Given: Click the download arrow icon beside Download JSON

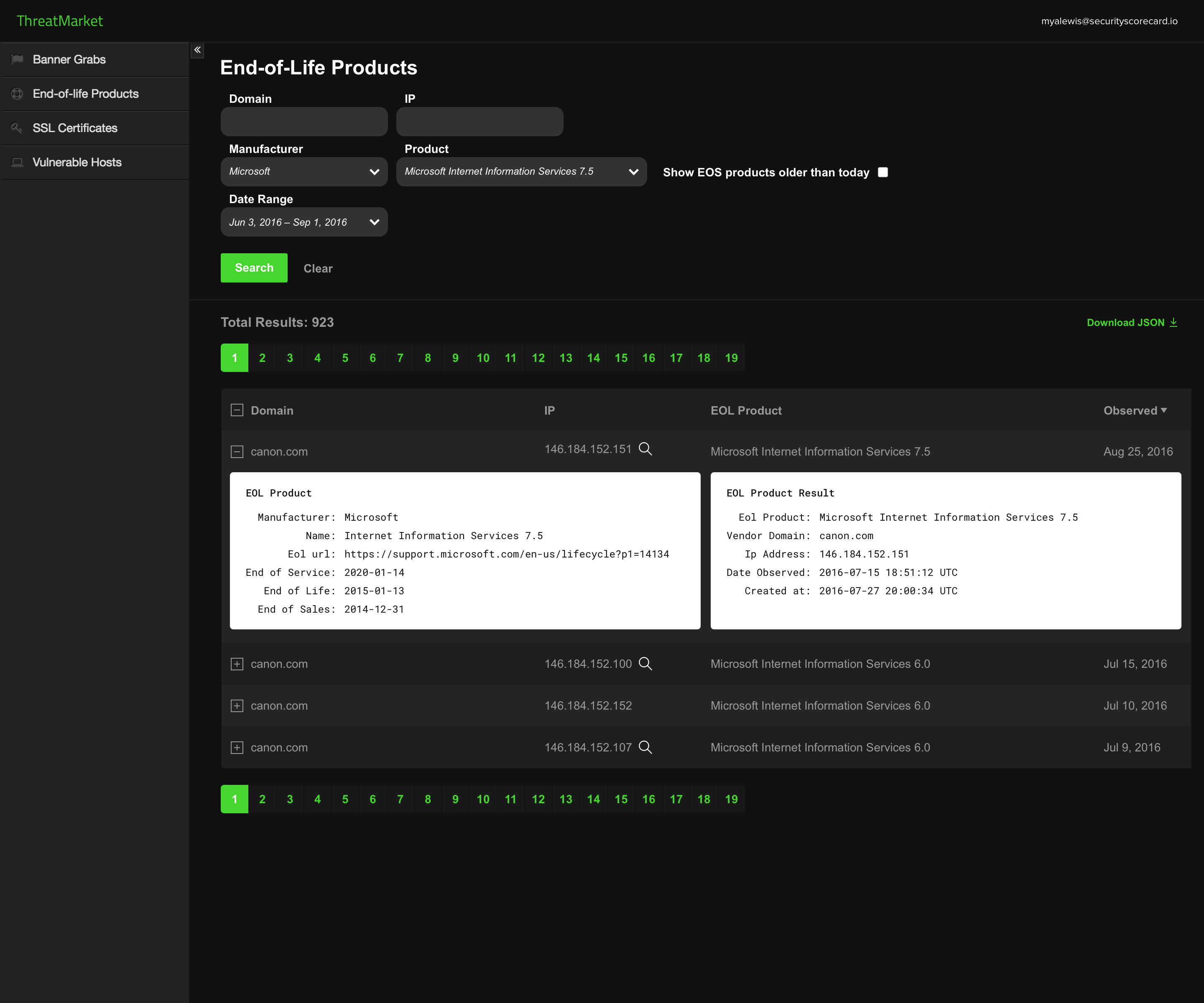Looking at the screenshot, I should point(1173,322).
